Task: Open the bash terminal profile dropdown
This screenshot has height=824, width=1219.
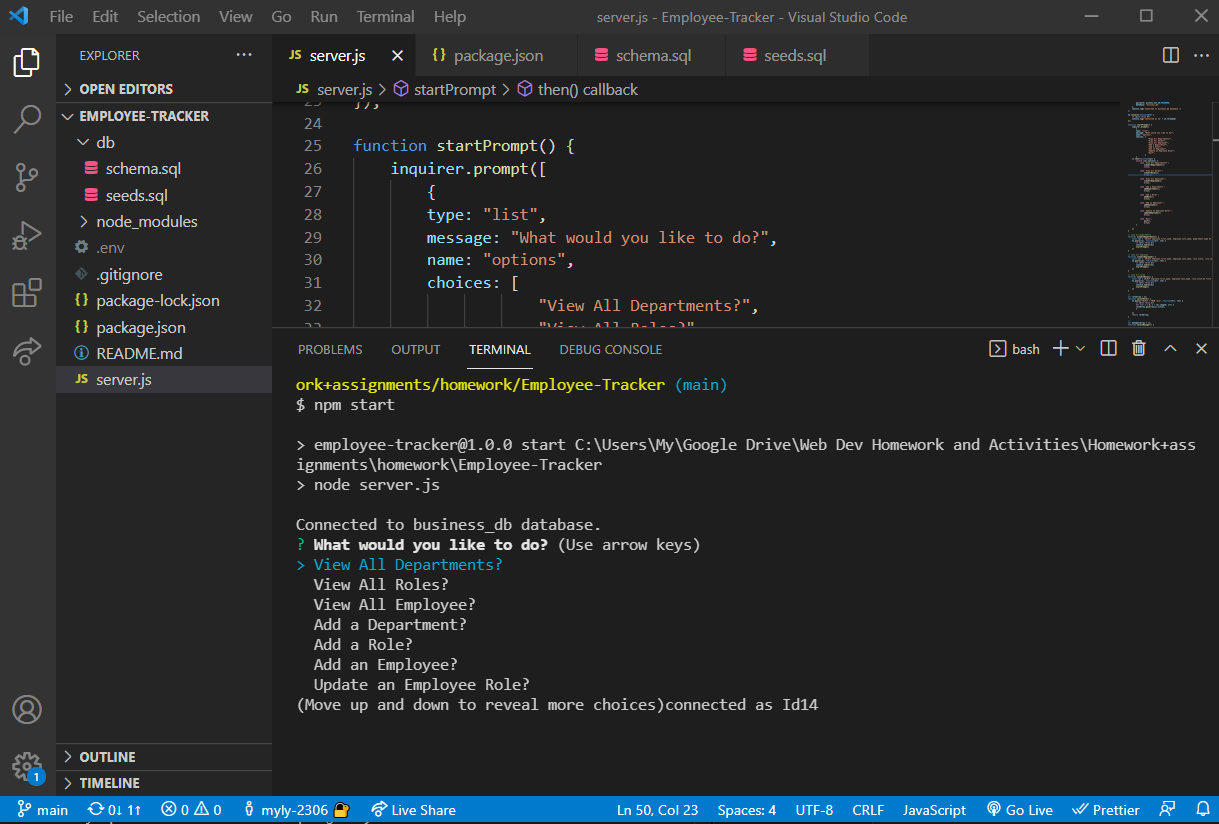Action: click(x=1080, y=348)
